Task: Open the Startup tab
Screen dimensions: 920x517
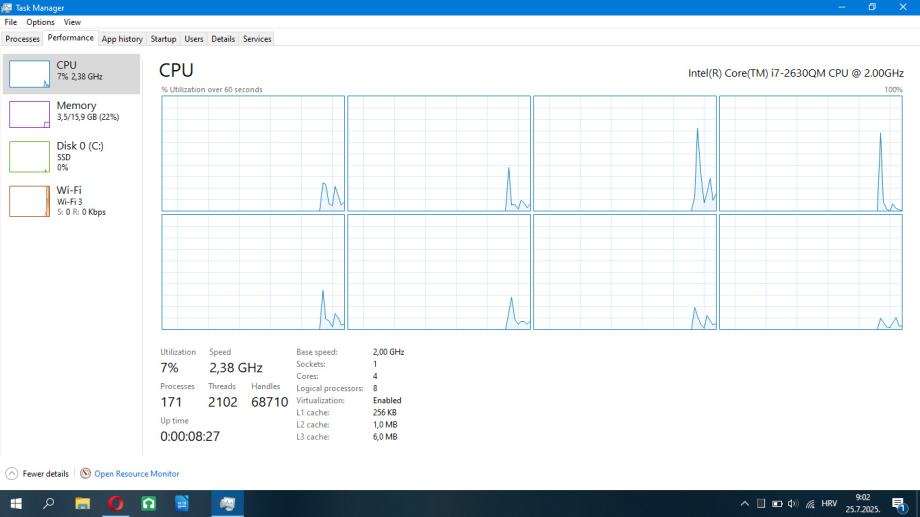Action: click(x=163, y=39)
